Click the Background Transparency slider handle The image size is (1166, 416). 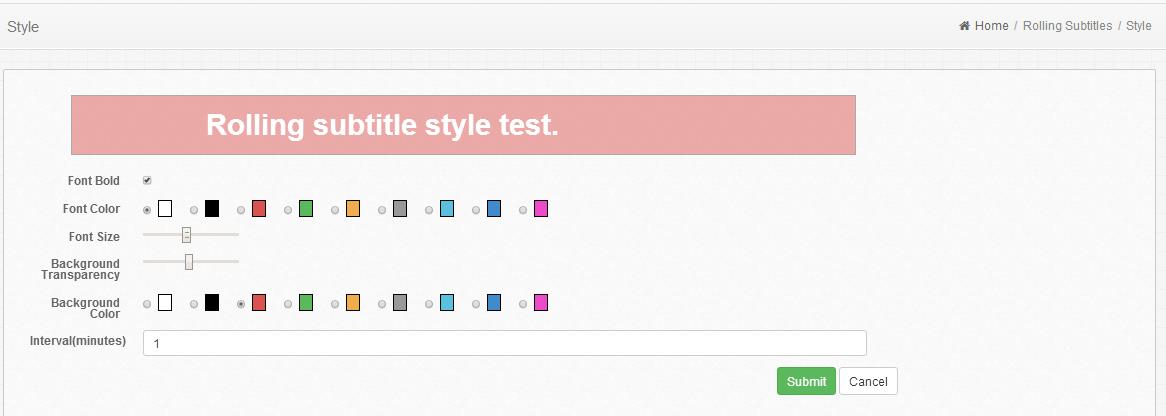pyautogui.click(x=189, y=262)
